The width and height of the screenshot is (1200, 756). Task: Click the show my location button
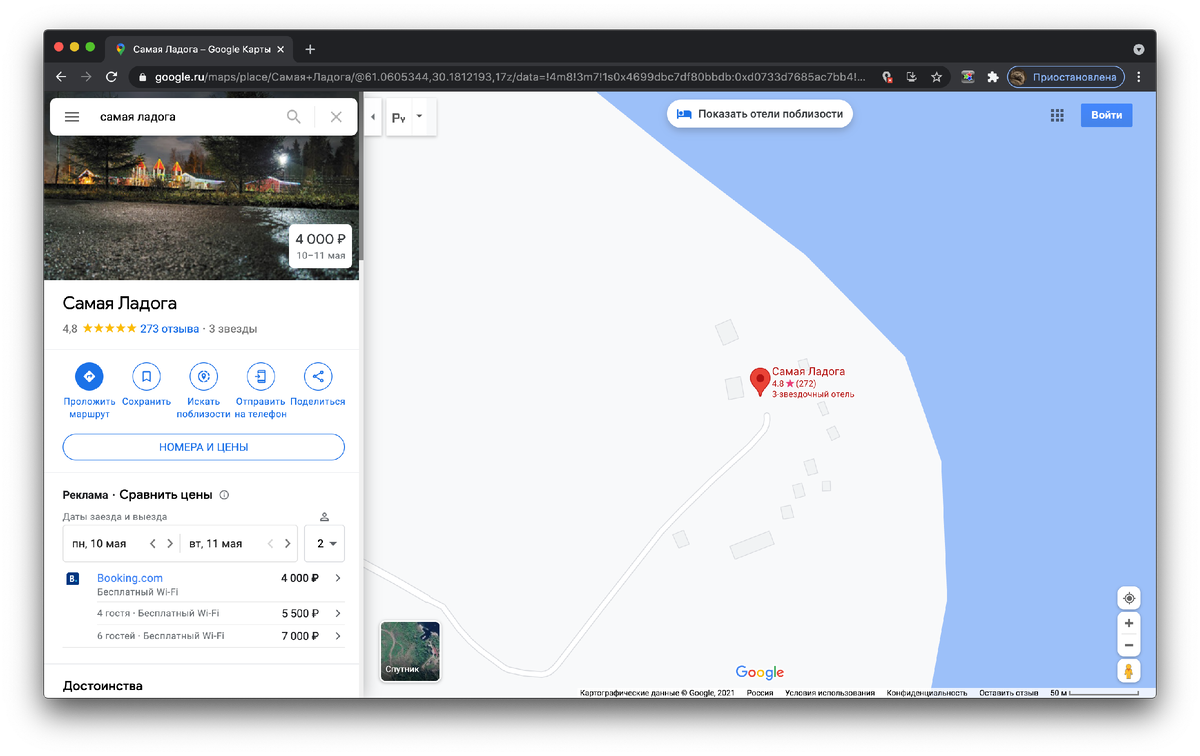tap(1129, 598)
